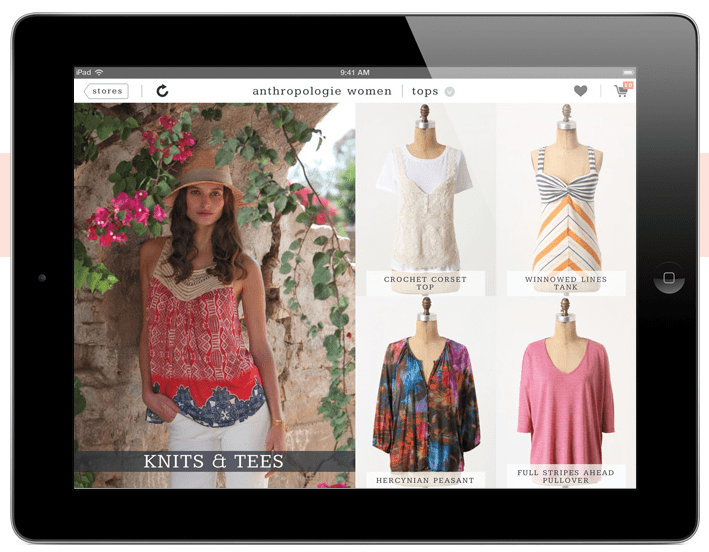The image size is (709, 552).
Task: Tap the stores back button
Action: click(106, 91)
